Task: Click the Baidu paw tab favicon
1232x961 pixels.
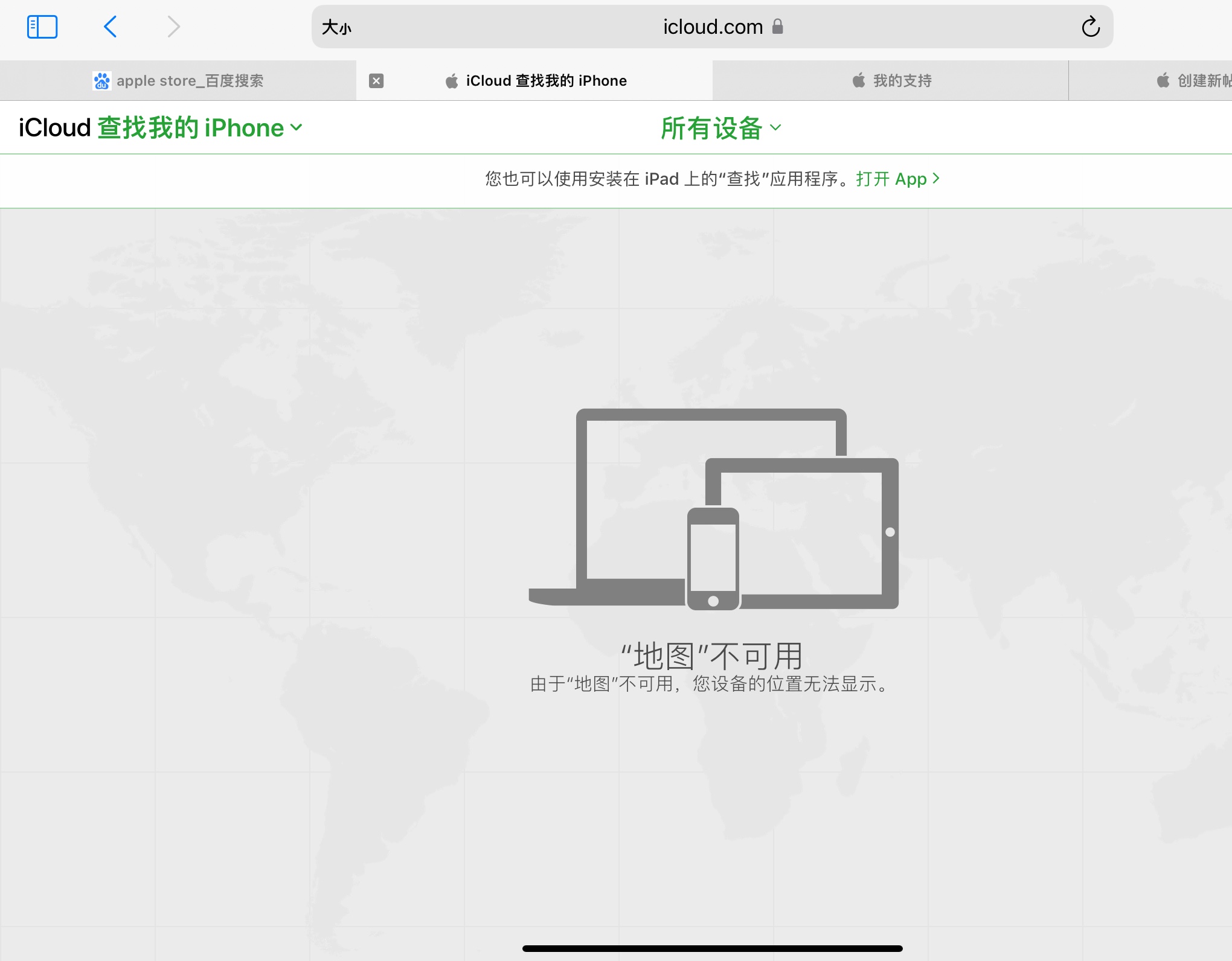Action: coord(101,81)
